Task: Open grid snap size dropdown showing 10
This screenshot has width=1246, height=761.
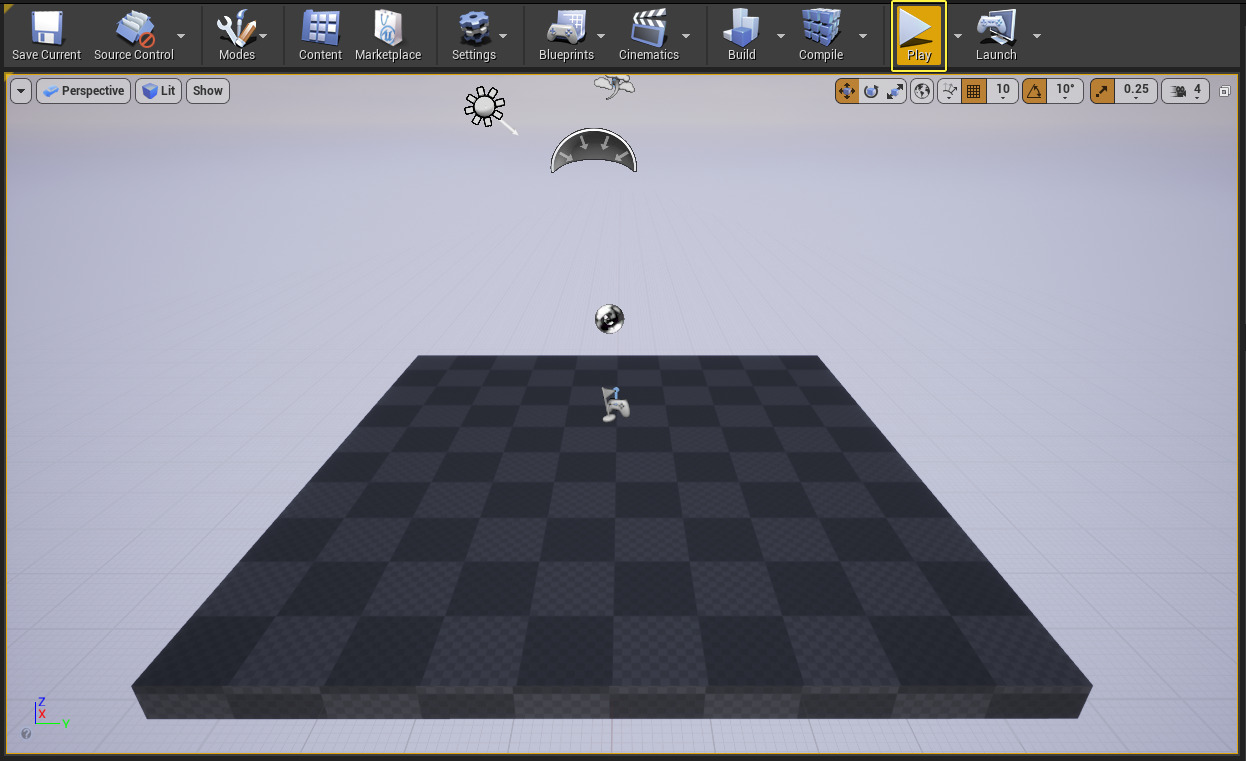Action: point(1003,91)
